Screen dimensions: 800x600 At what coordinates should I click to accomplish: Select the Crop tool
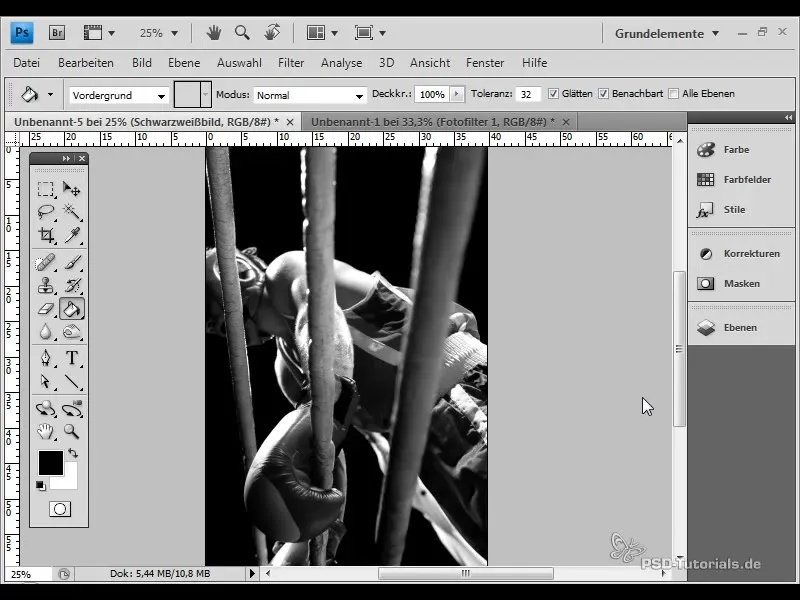pos(45,235)
